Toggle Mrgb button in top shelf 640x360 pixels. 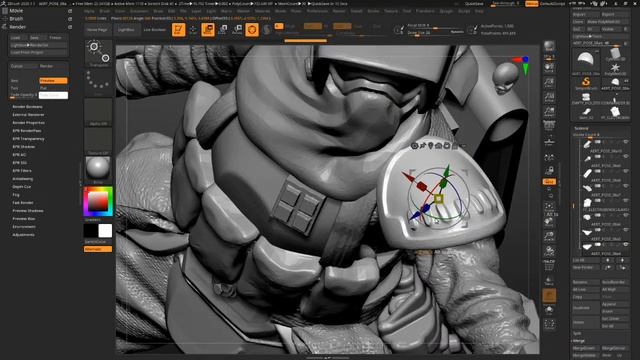[x=291, y=26]
